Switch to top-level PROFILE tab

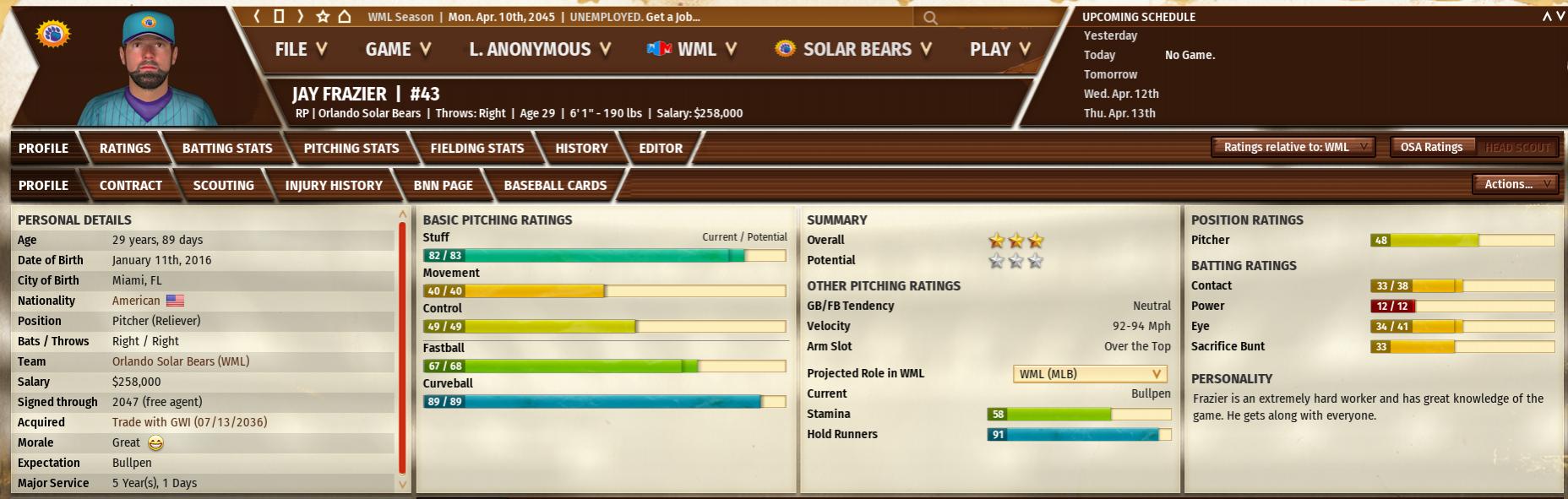click(x=44, y=148)
